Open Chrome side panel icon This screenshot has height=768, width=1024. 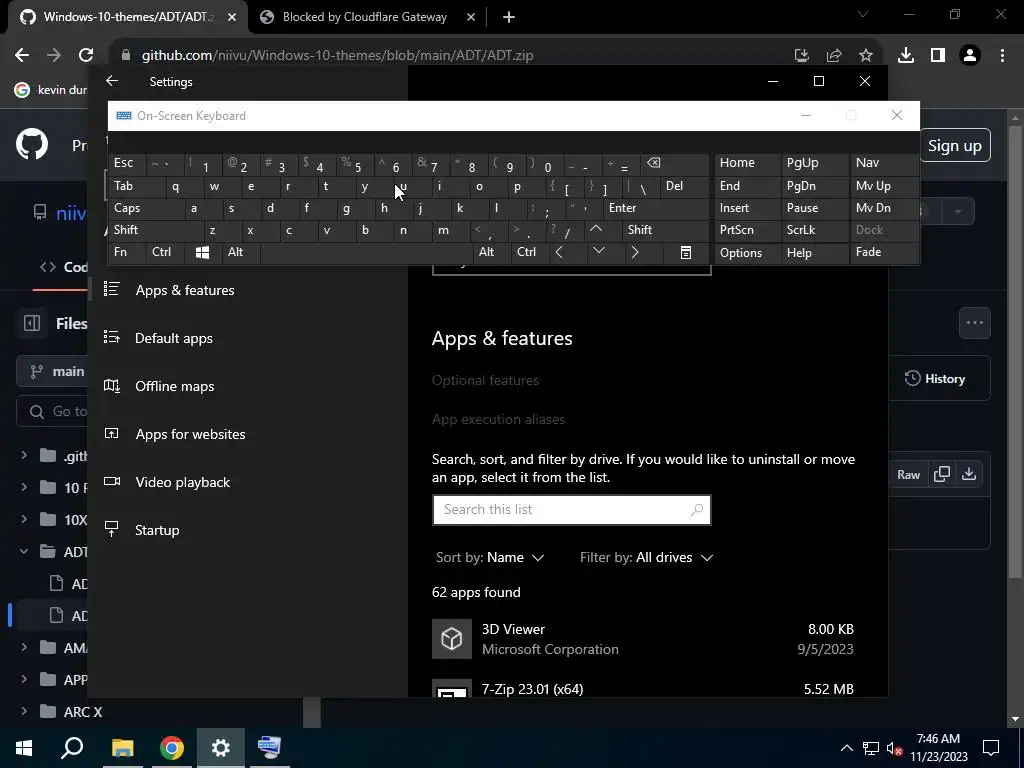pos(938,56)
